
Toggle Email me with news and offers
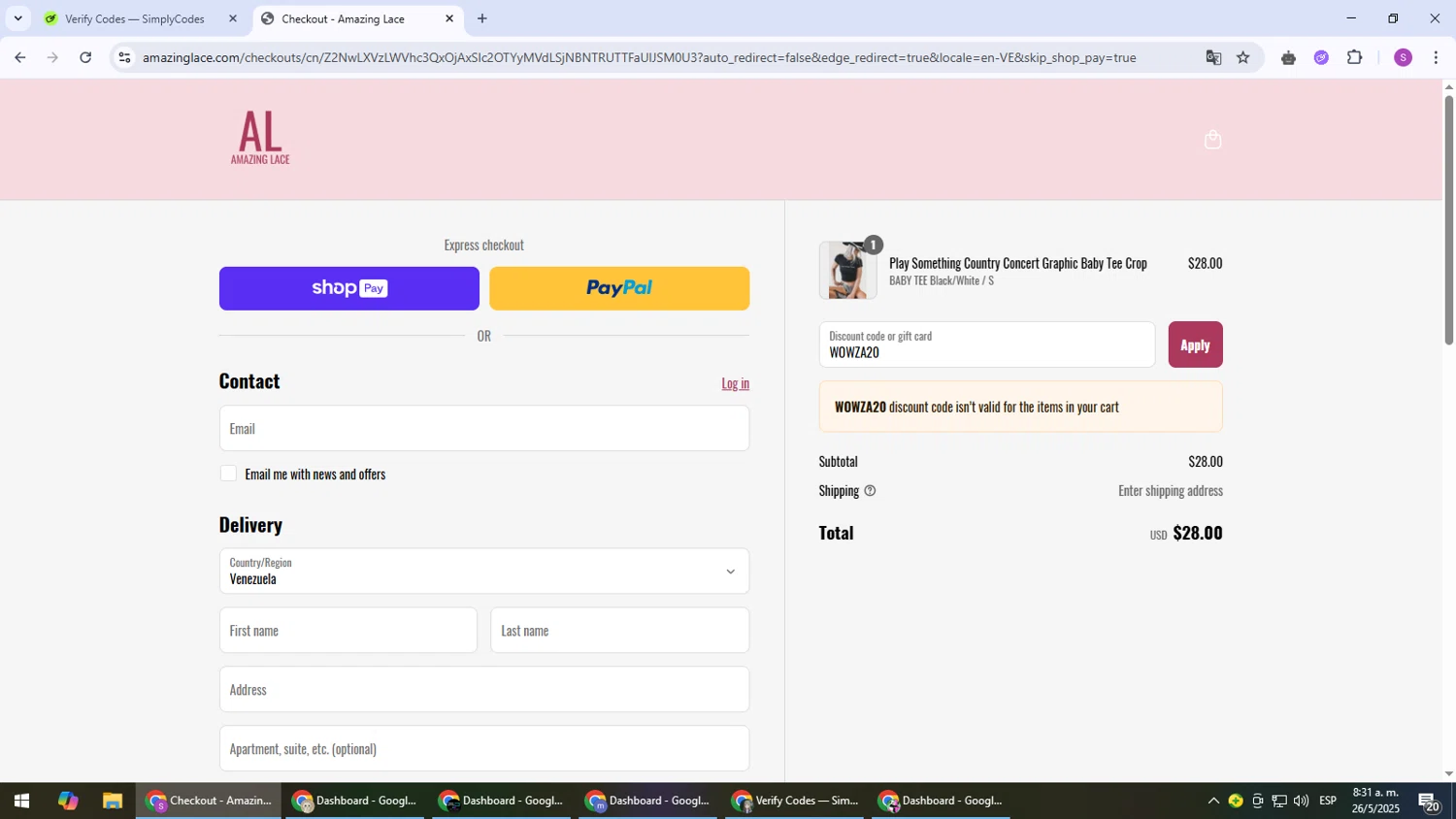(228, 474)
